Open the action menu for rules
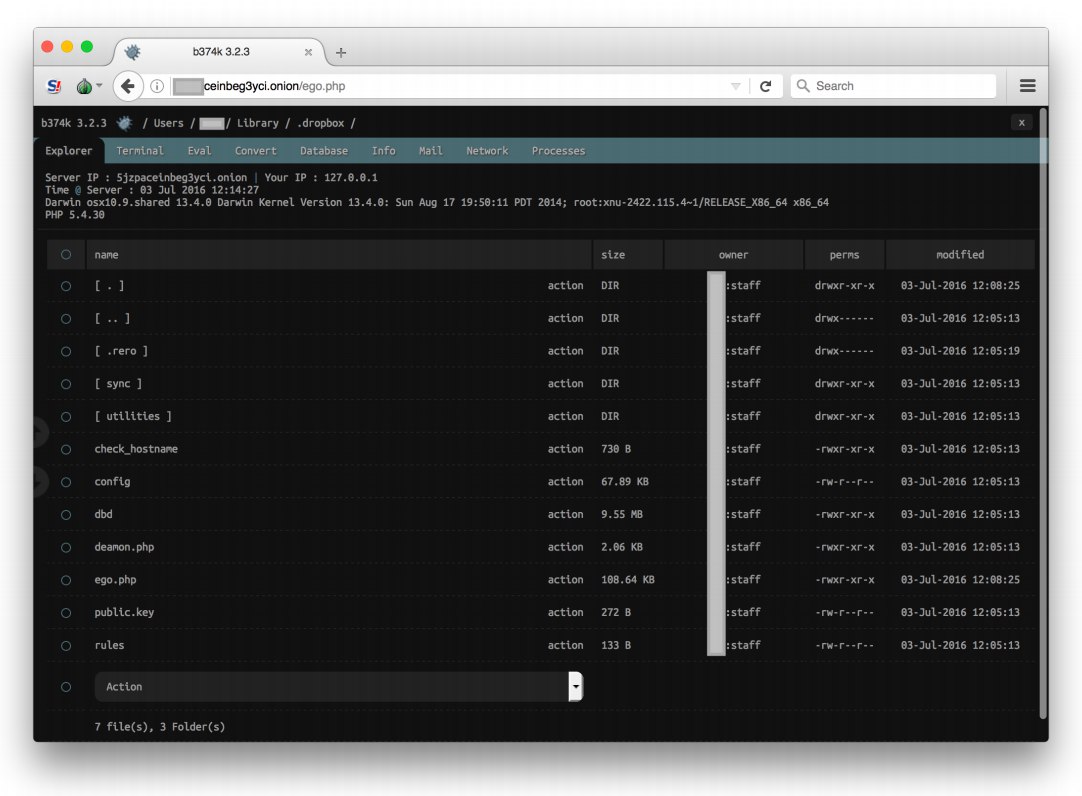 565,646
